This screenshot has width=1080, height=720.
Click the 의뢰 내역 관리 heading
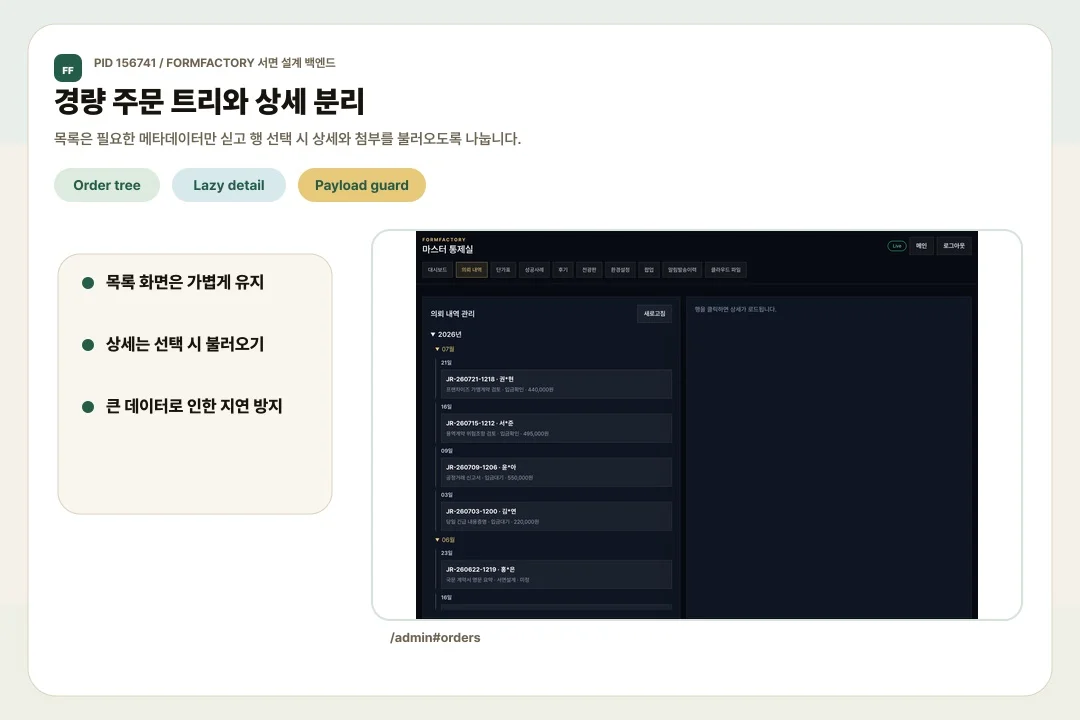(453, 313)
